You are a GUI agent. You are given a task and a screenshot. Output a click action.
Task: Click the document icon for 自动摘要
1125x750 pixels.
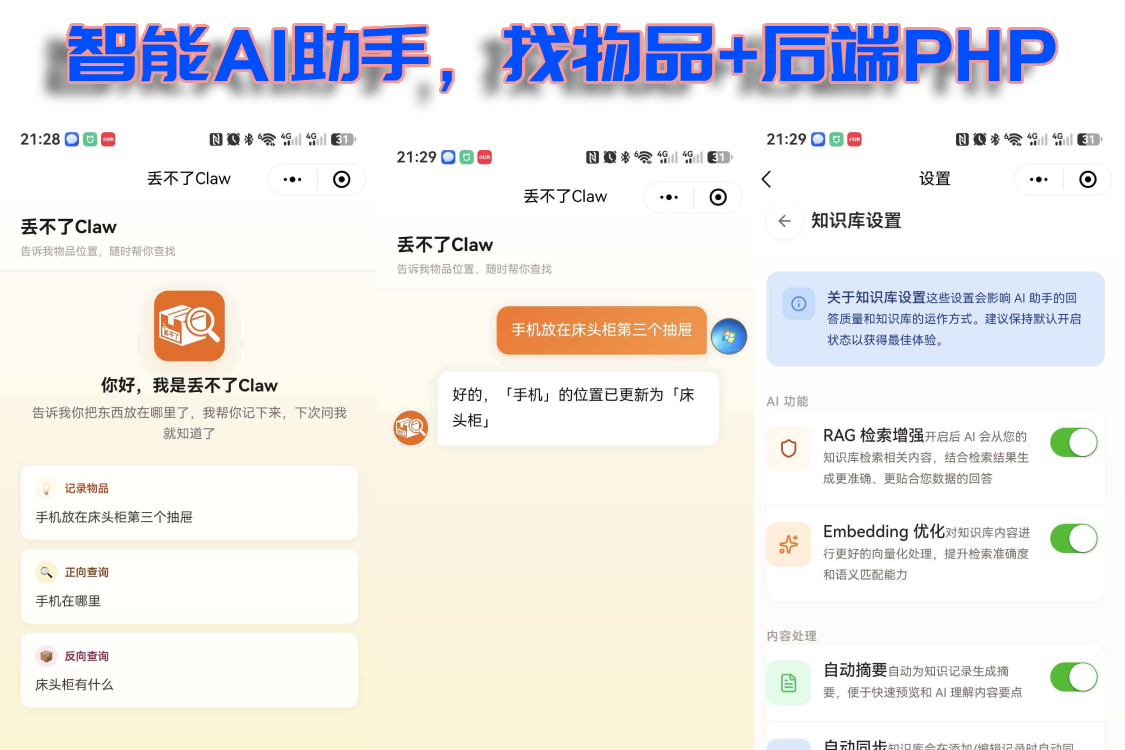[789, 683]
